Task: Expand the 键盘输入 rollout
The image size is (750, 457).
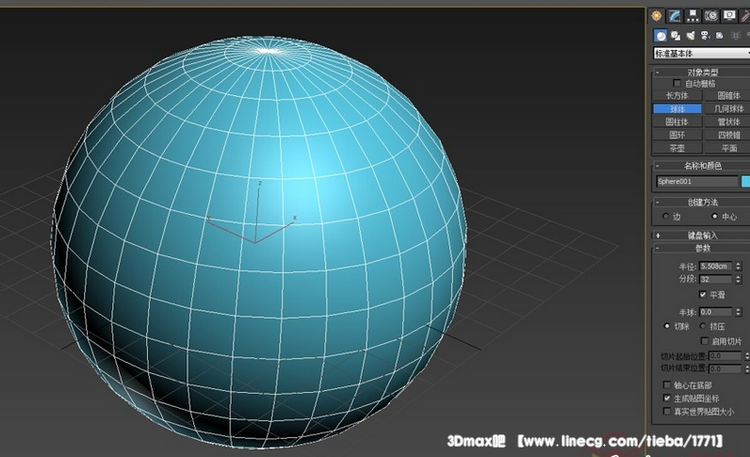Action: point(702,234)
